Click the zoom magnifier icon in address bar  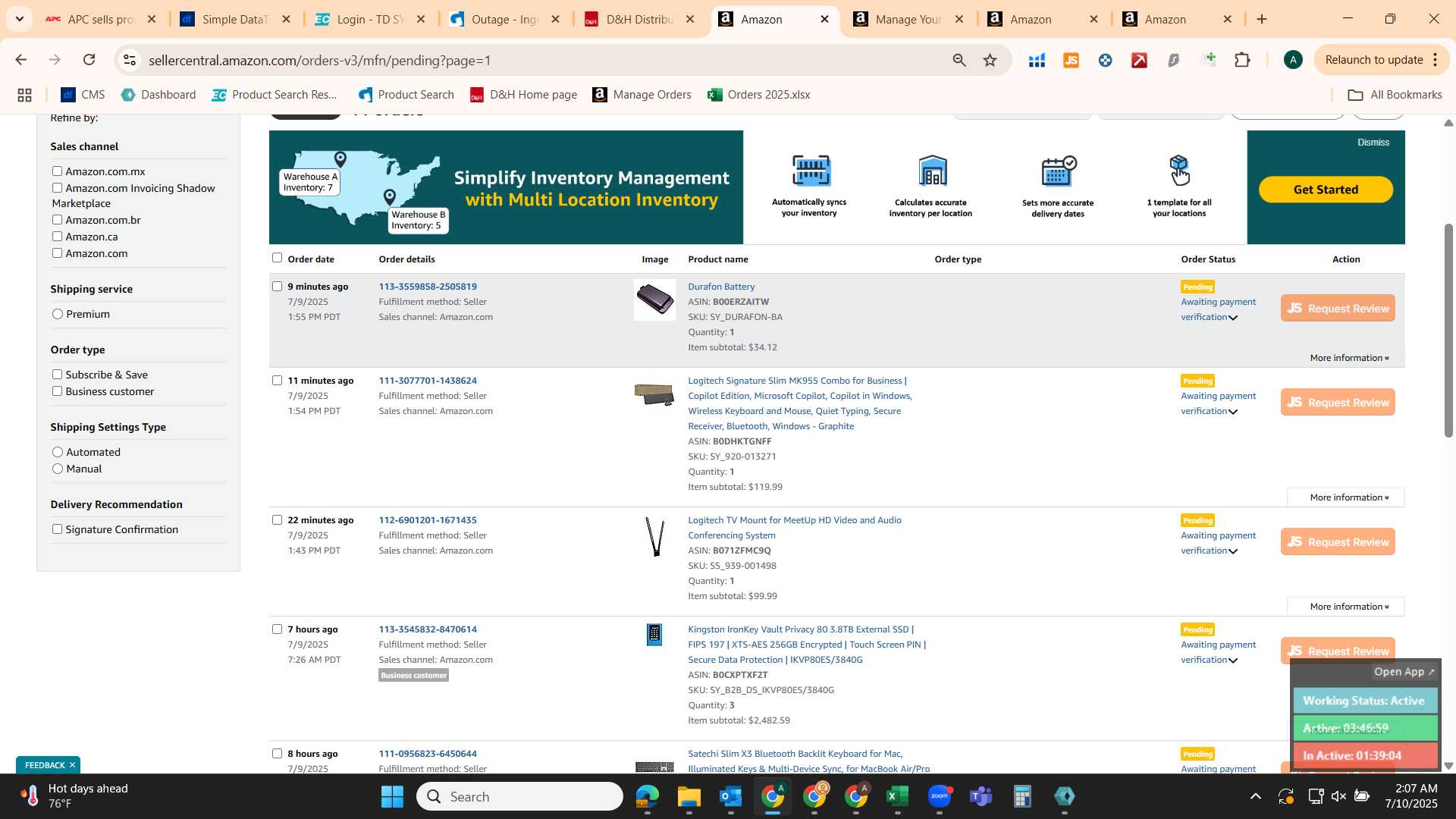959,60
